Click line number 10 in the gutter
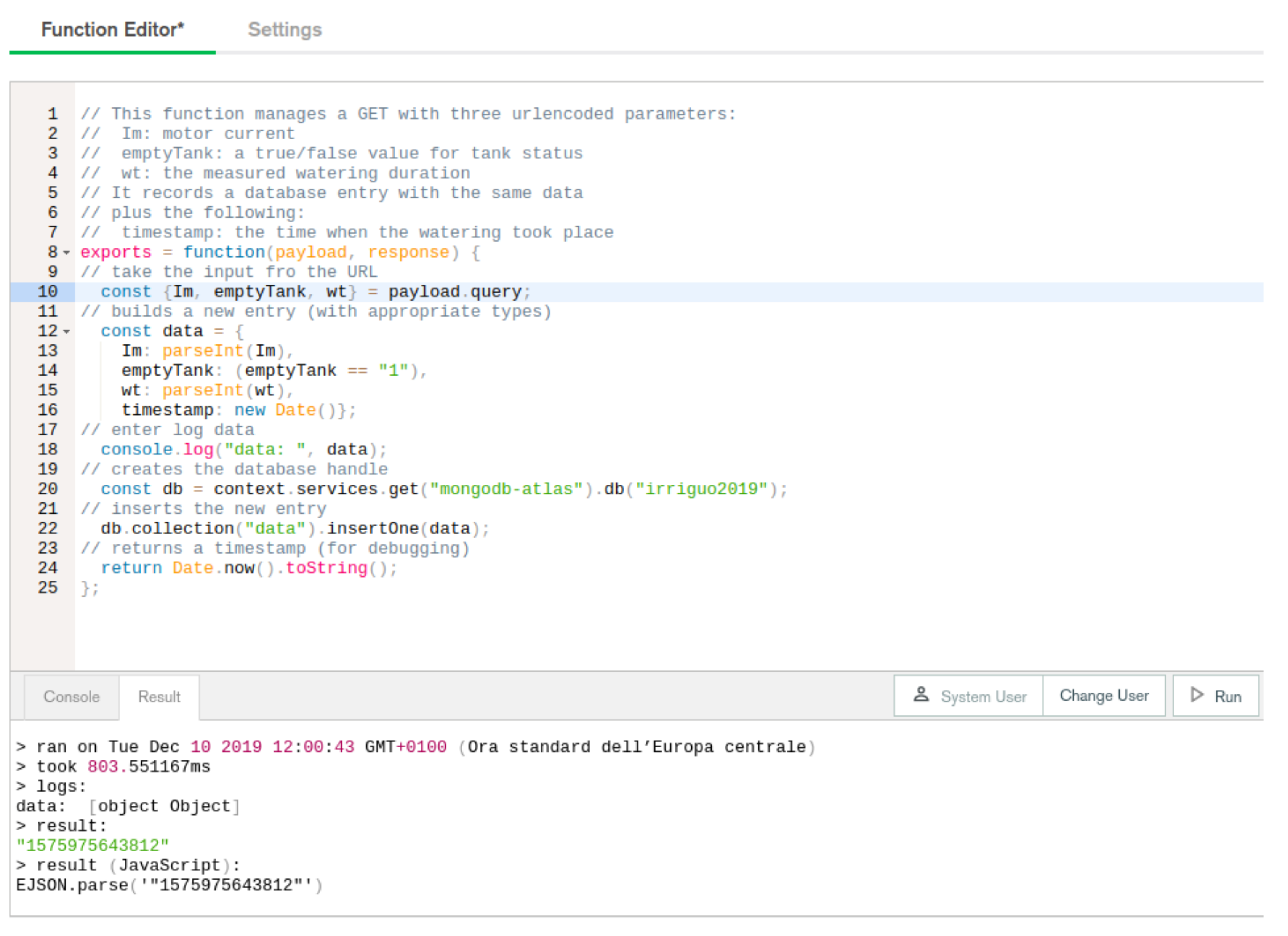The width and height of the screenshot is (1288, 936). coord(48,292)
